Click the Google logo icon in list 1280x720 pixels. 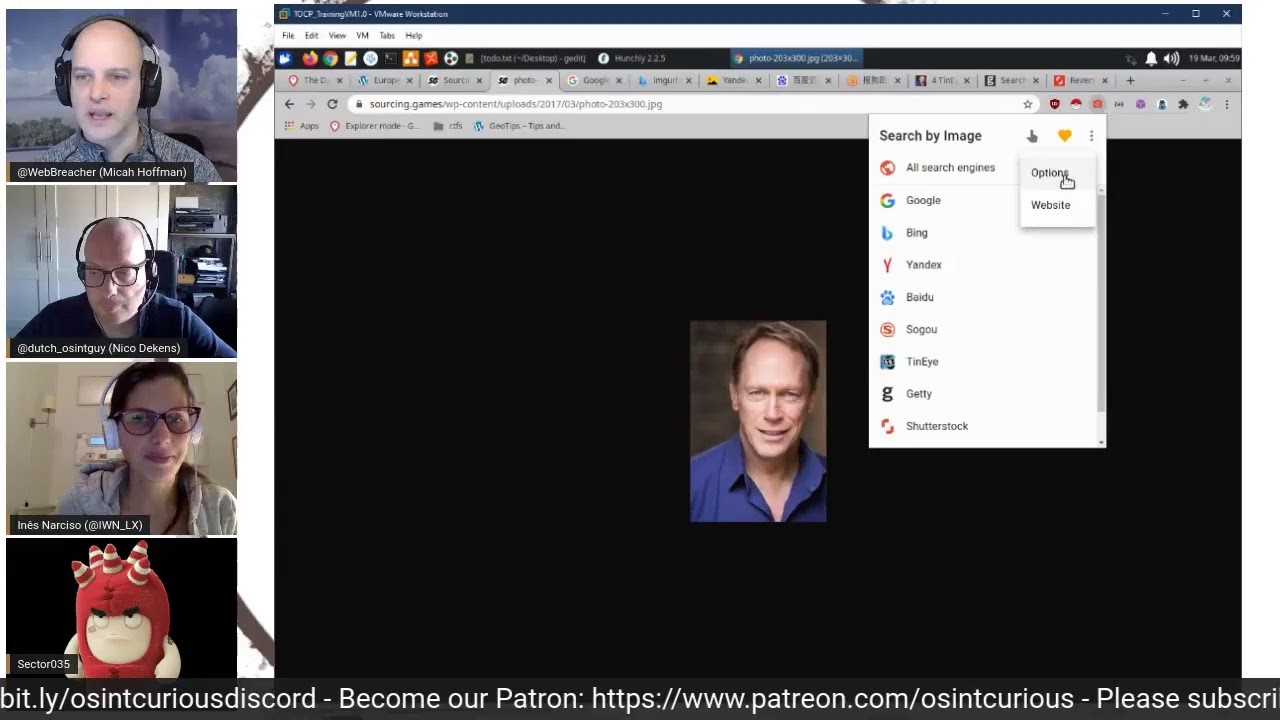887,200
